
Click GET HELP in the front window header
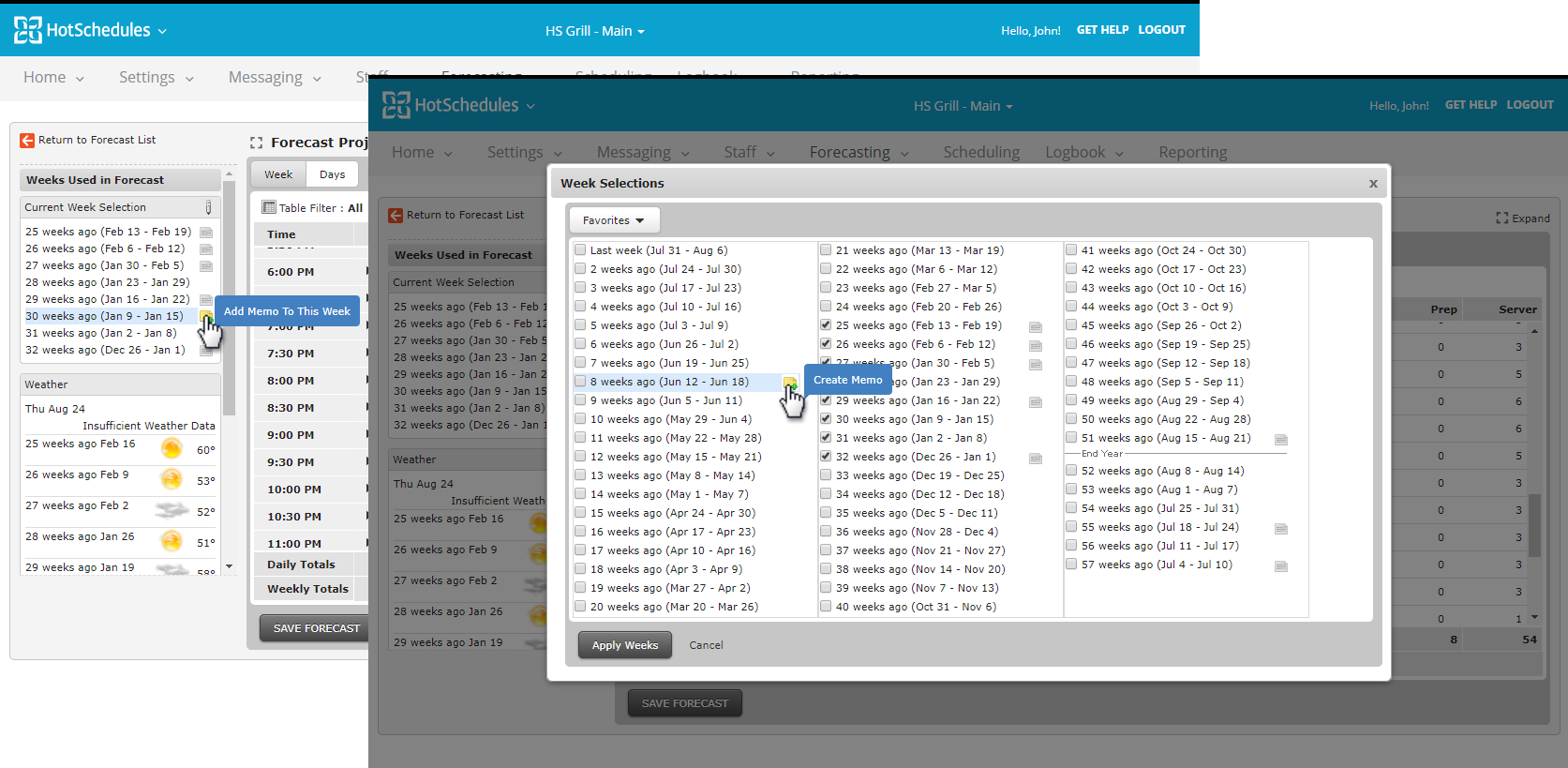(x=1471, y=105)
